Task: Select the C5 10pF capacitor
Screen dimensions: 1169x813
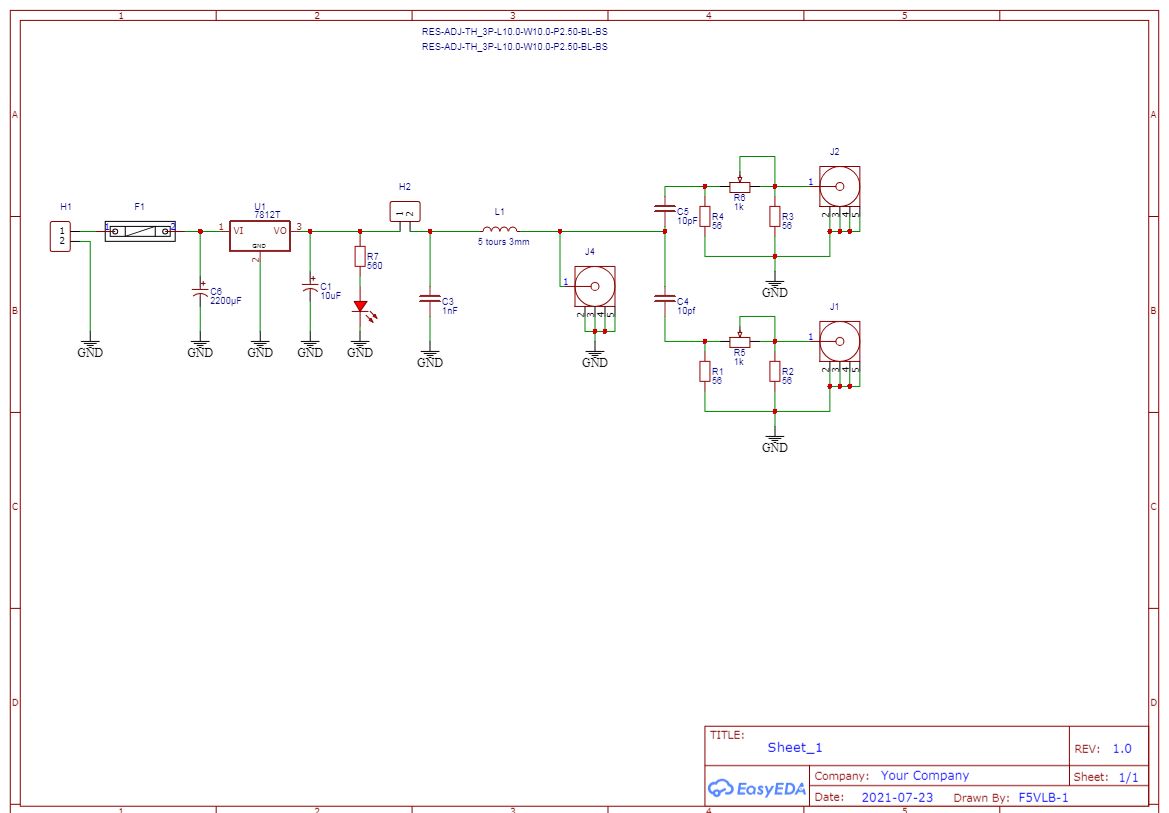Action: coord(662,210)
